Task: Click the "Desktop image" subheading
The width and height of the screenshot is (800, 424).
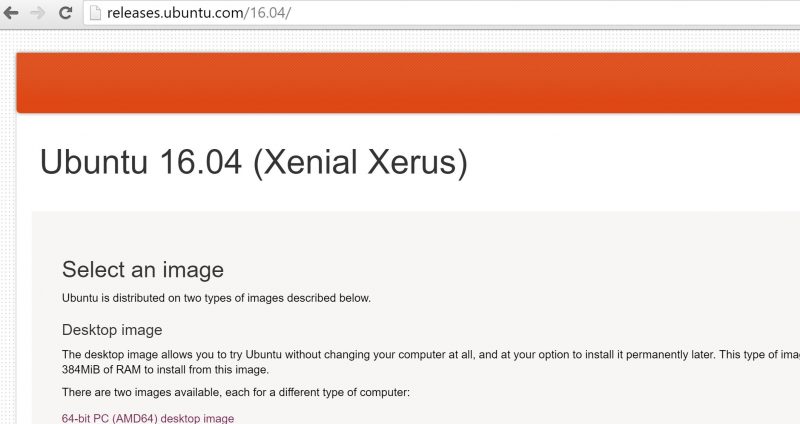Action: [112, 330]
